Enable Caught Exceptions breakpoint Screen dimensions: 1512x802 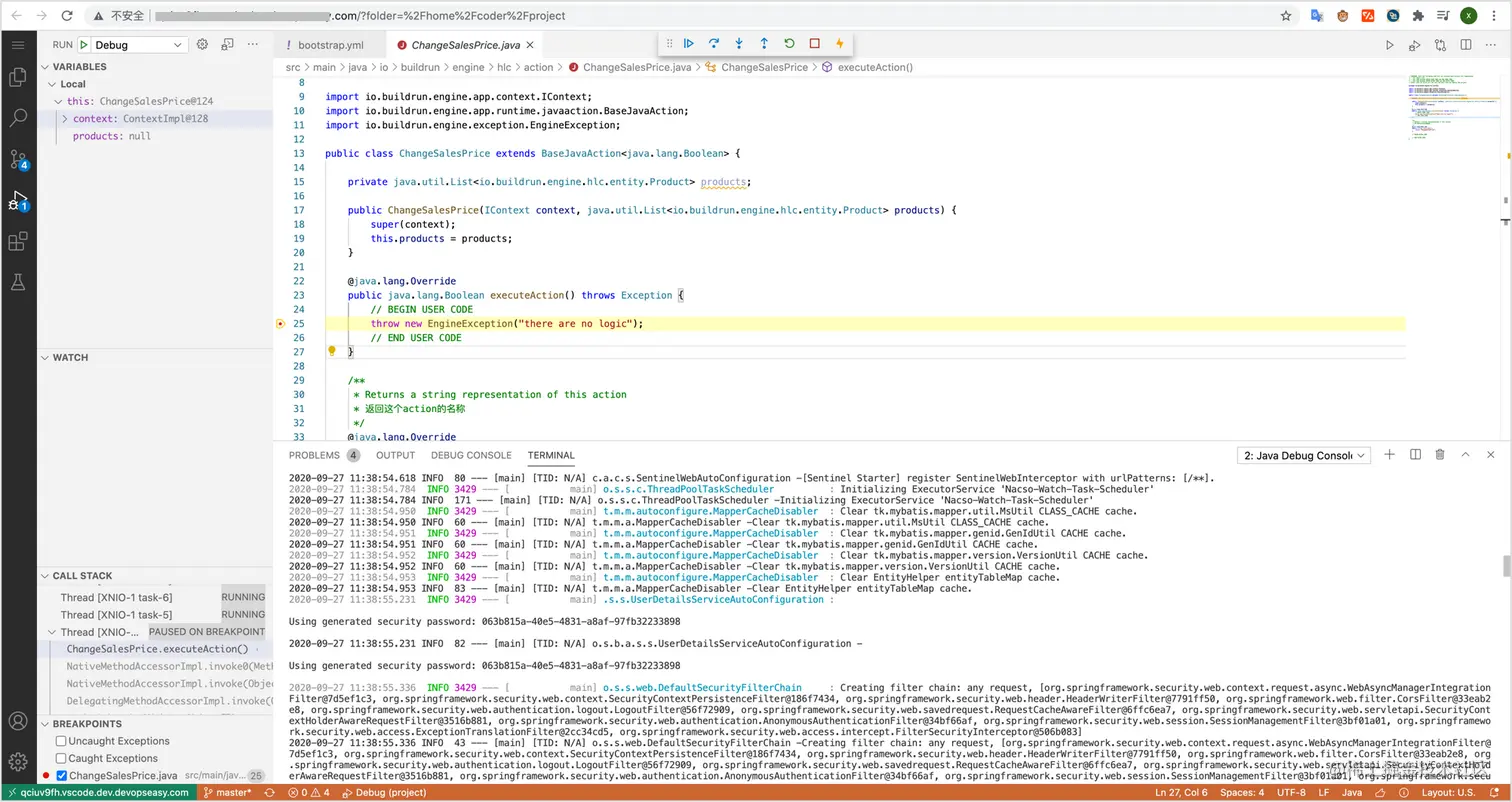point(61,758)
